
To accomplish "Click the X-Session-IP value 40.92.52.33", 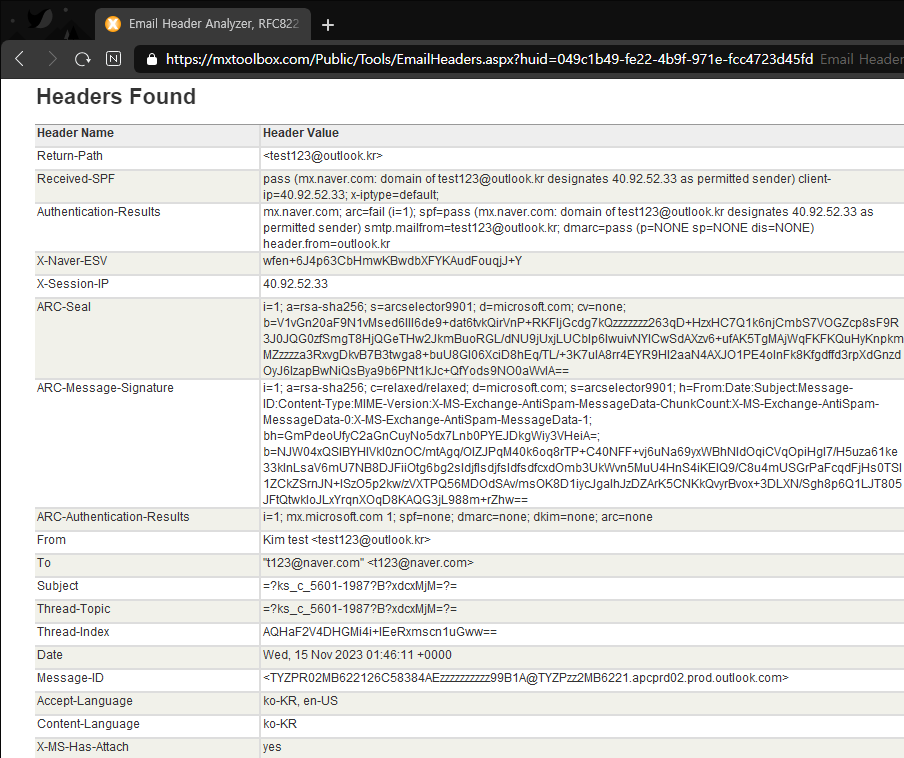I will tap(295, 284).
